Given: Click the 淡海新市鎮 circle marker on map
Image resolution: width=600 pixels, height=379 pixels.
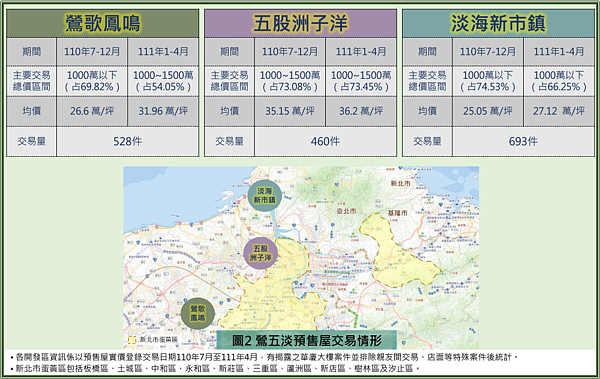Looking at the screenshot, I should tap(264, 196).
